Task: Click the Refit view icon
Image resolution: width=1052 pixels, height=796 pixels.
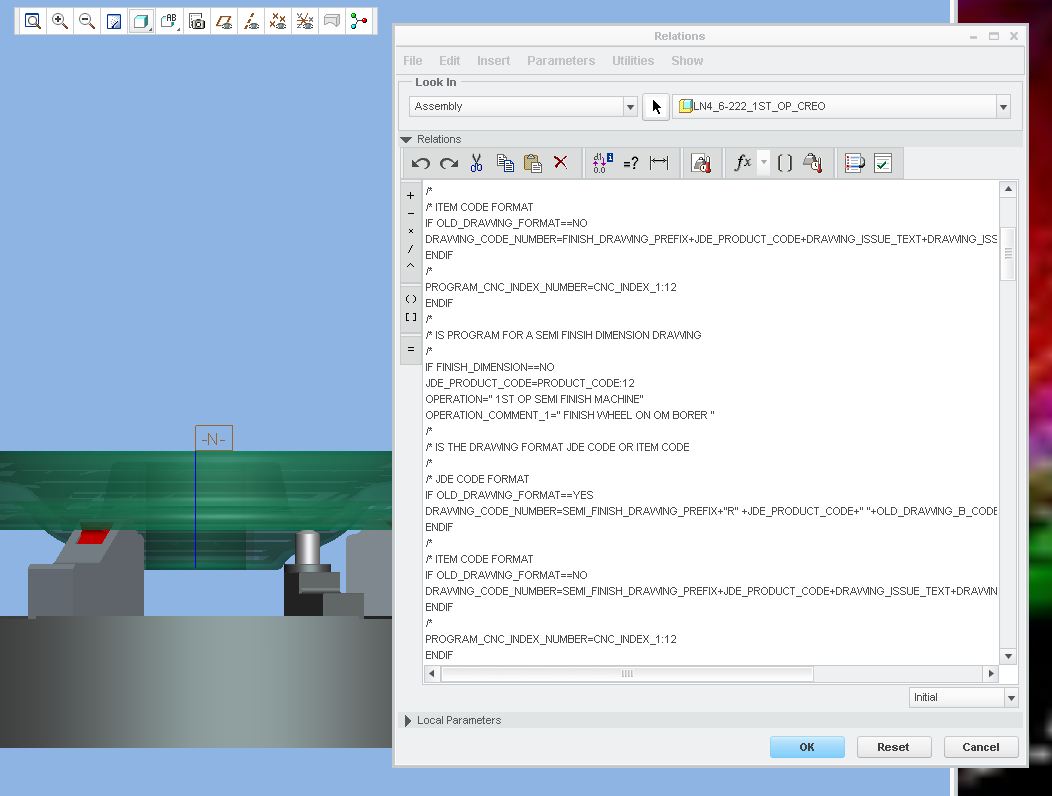Action: pyautogui.click(x=32, y=21)
